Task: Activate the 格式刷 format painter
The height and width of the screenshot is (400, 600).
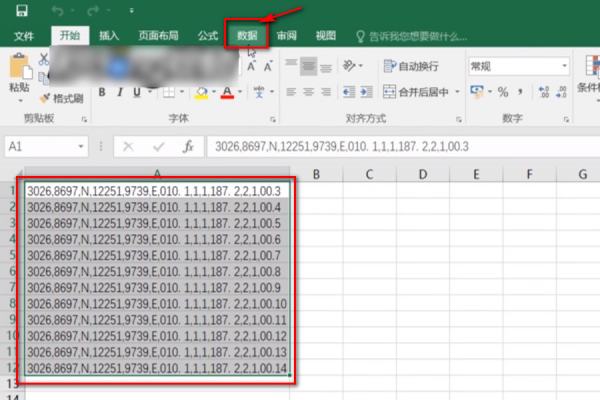Action: (62, 98)
